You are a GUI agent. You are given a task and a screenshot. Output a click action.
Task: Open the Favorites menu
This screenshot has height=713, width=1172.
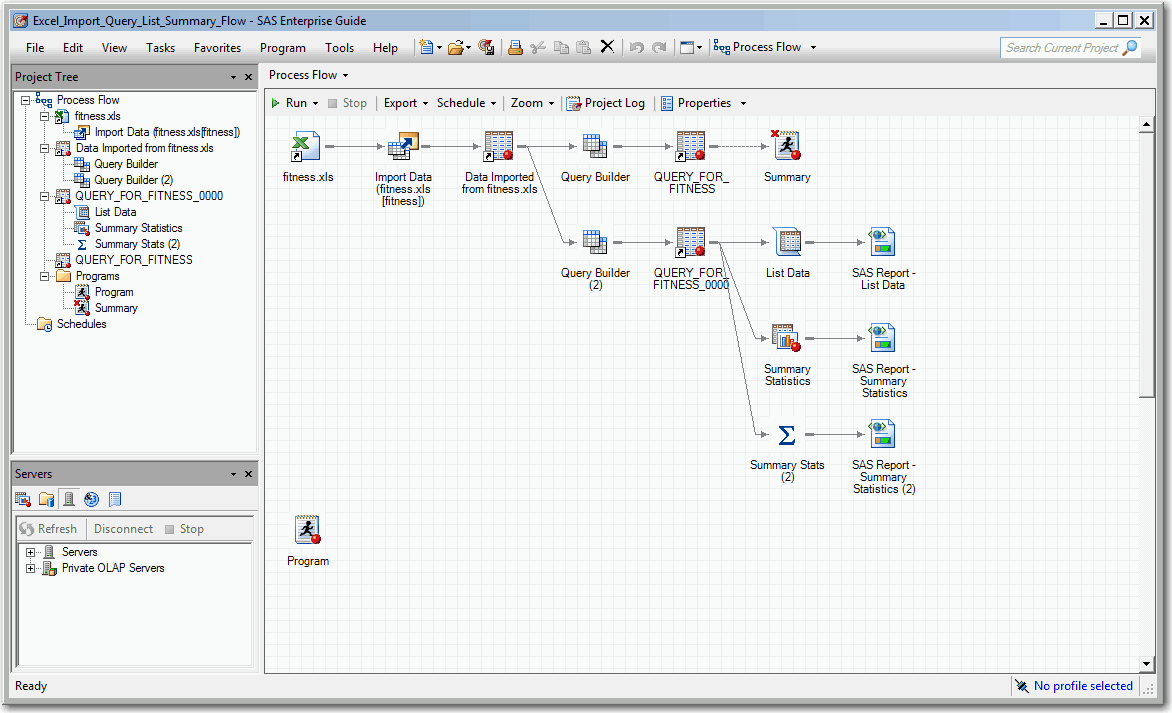coord(217,47)
